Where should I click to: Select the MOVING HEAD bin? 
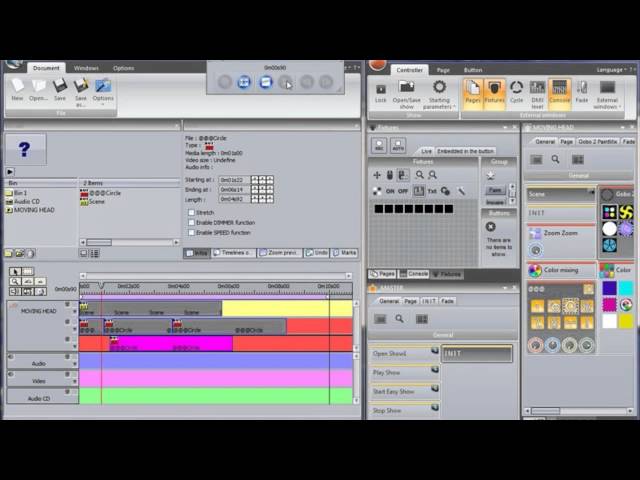pyautogui.click(x=30, y=210)
